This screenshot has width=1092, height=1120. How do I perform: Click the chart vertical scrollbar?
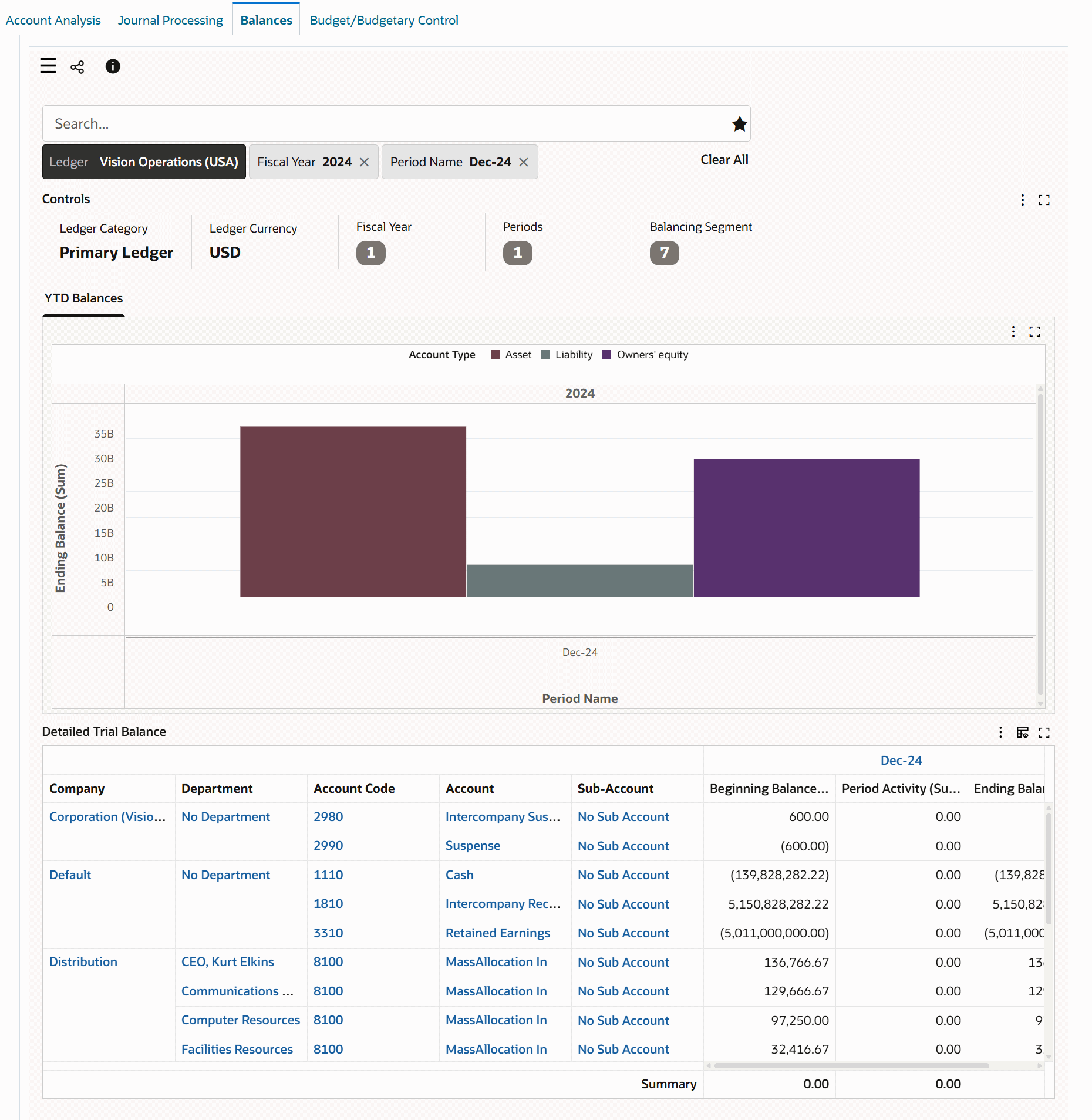pyautogui.click(x=1040, y=545)
